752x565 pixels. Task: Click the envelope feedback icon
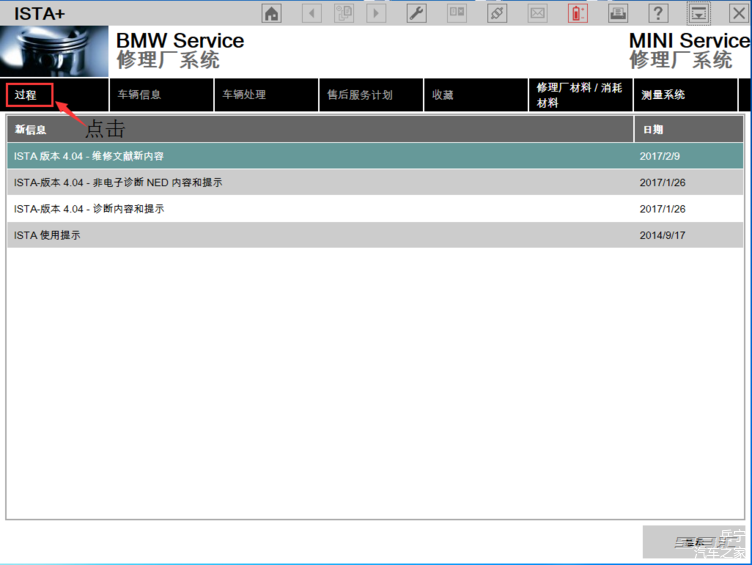pyautogui.click(x=537, y=13)
